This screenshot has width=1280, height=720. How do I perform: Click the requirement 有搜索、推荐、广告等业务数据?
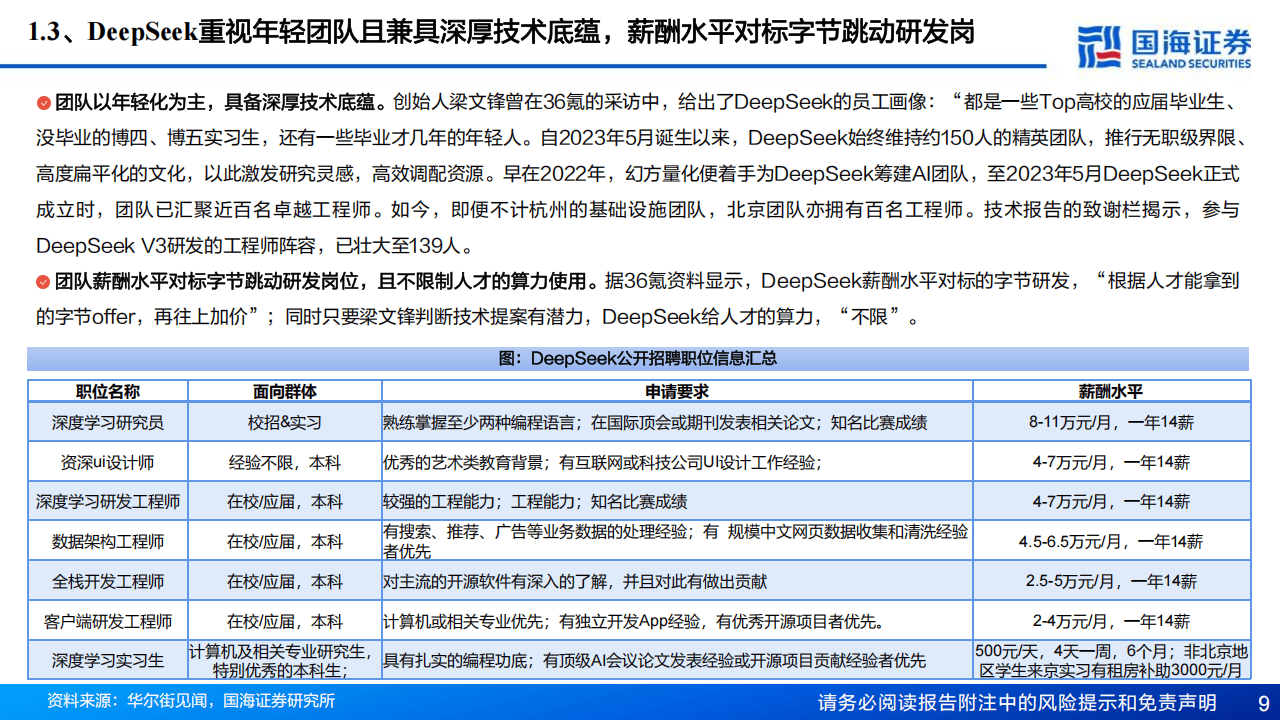click(x=676, y=541)
